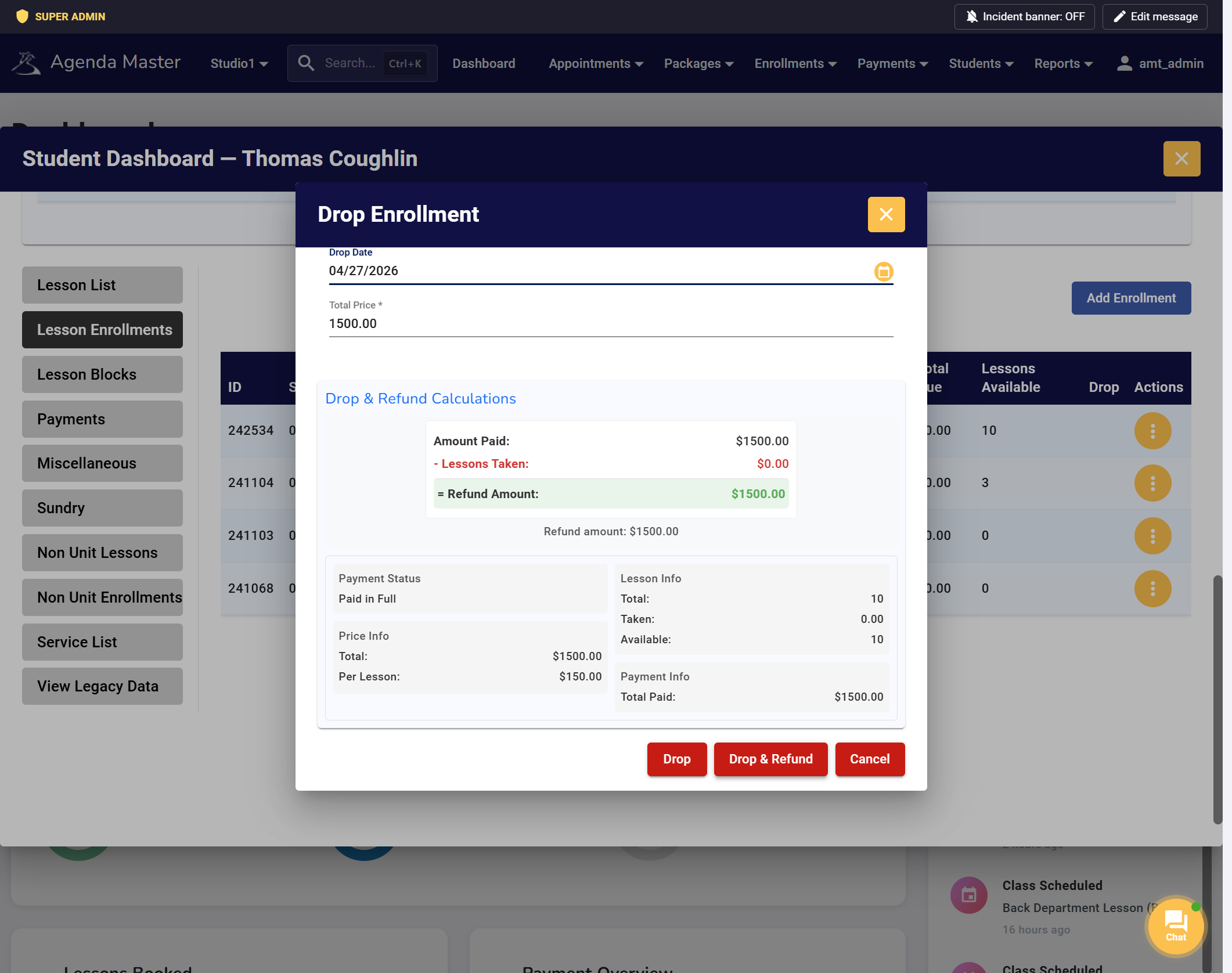Select the Lesson Blocks sidebar tab
Viewport: 1232px width, 973px height.
click(102, 374)
